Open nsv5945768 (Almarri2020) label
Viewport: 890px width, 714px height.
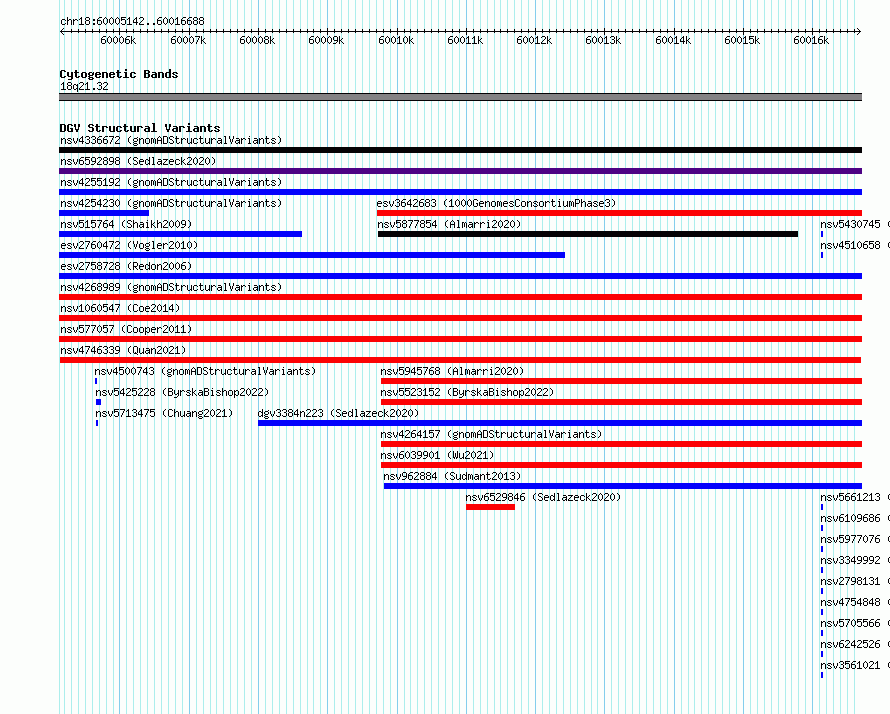coord(452,371)
